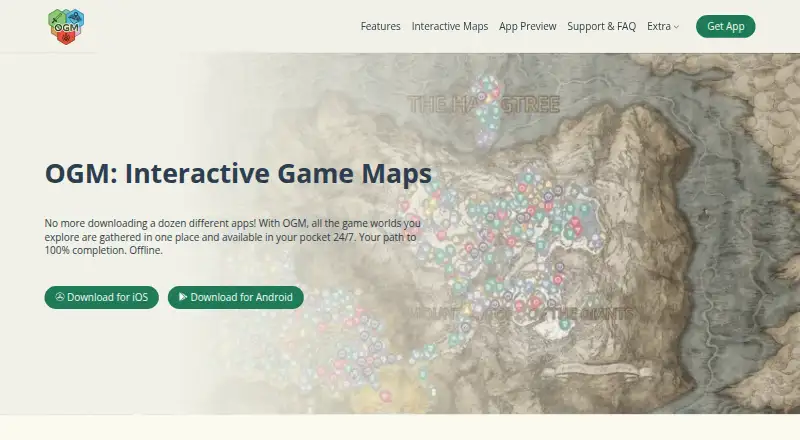The width and height of the screenshot is (800, 440).
Task: Click Download for Android button
Action: 236,297
